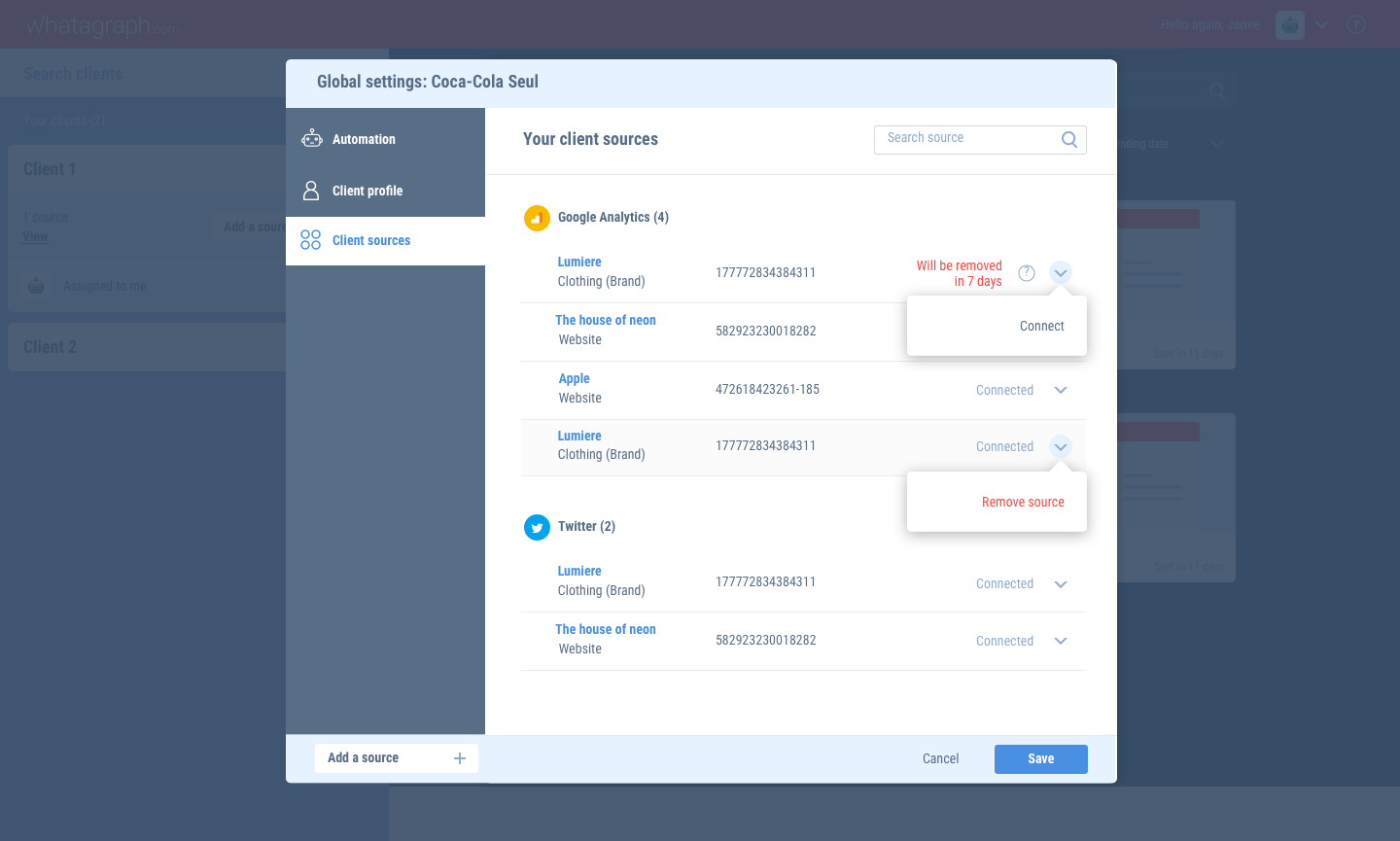The image size is (1400, 841).
Task: Click the Automation robot icon
Action: (x=311, y=139)
